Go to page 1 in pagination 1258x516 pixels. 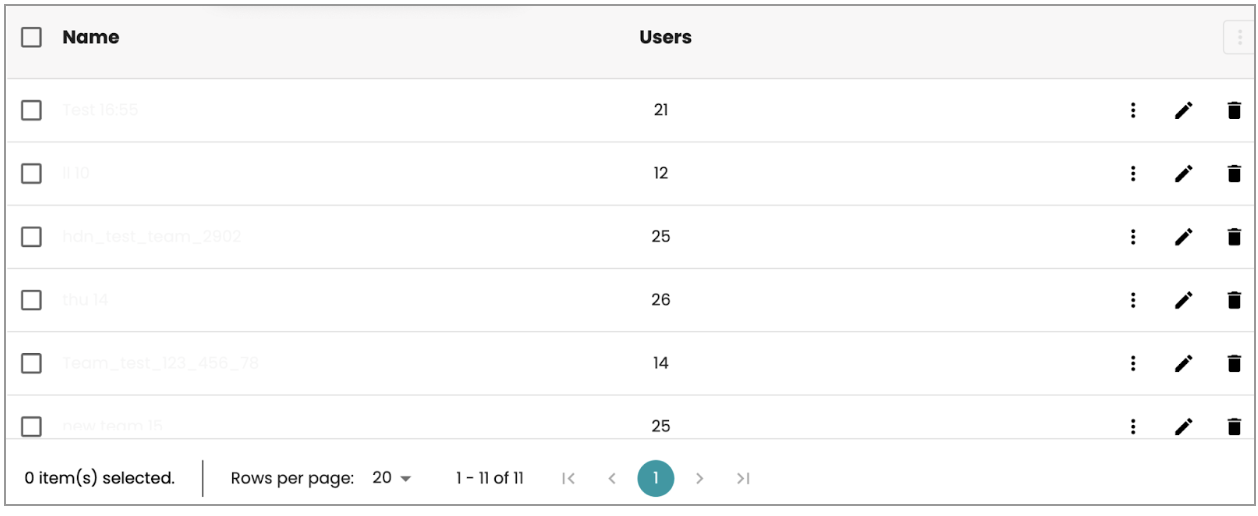pos(655,478)
